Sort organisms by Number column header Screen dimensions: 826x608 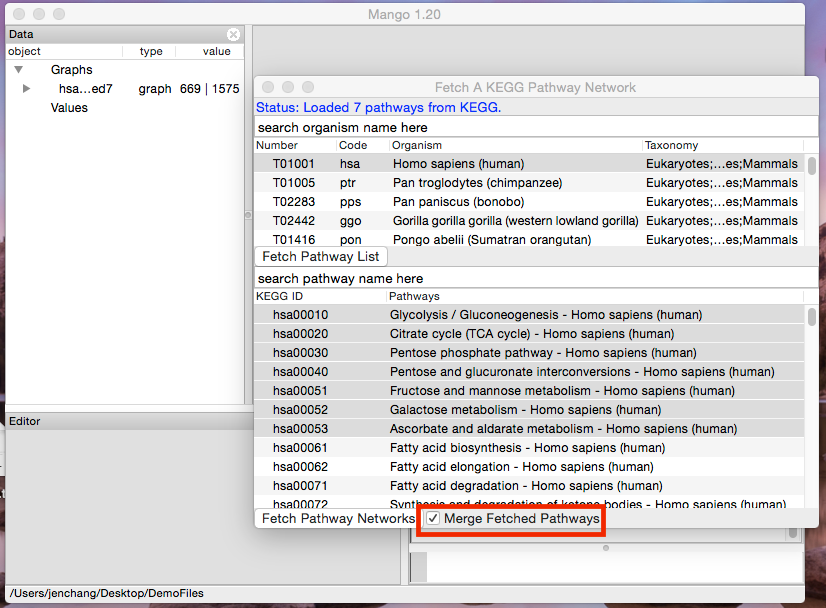(x=295, y=145)
